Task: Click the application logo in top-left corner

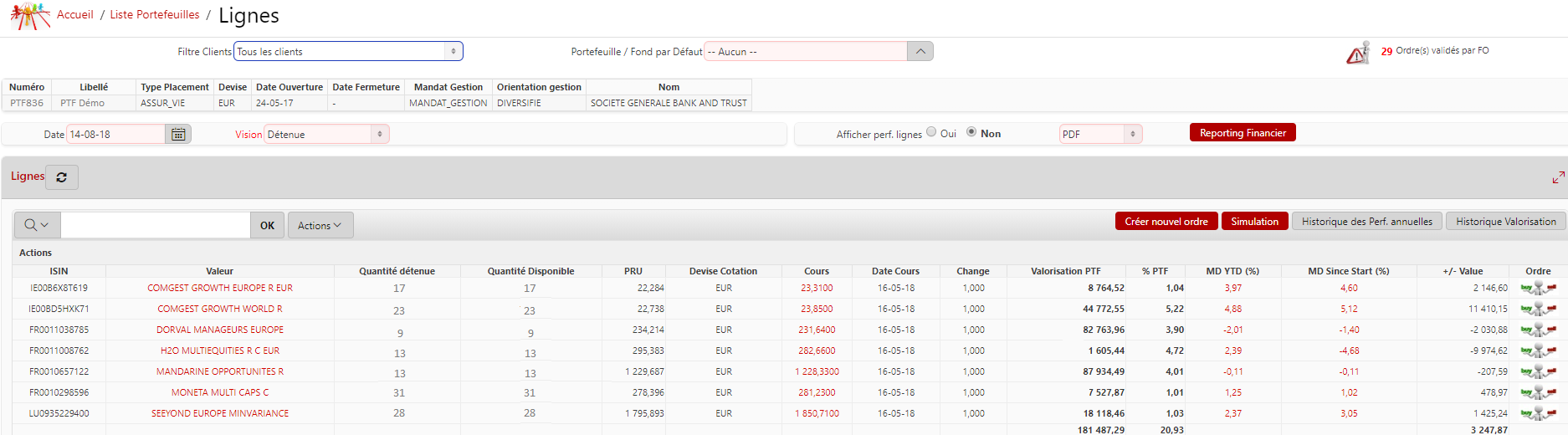Action: coord(29,16)
